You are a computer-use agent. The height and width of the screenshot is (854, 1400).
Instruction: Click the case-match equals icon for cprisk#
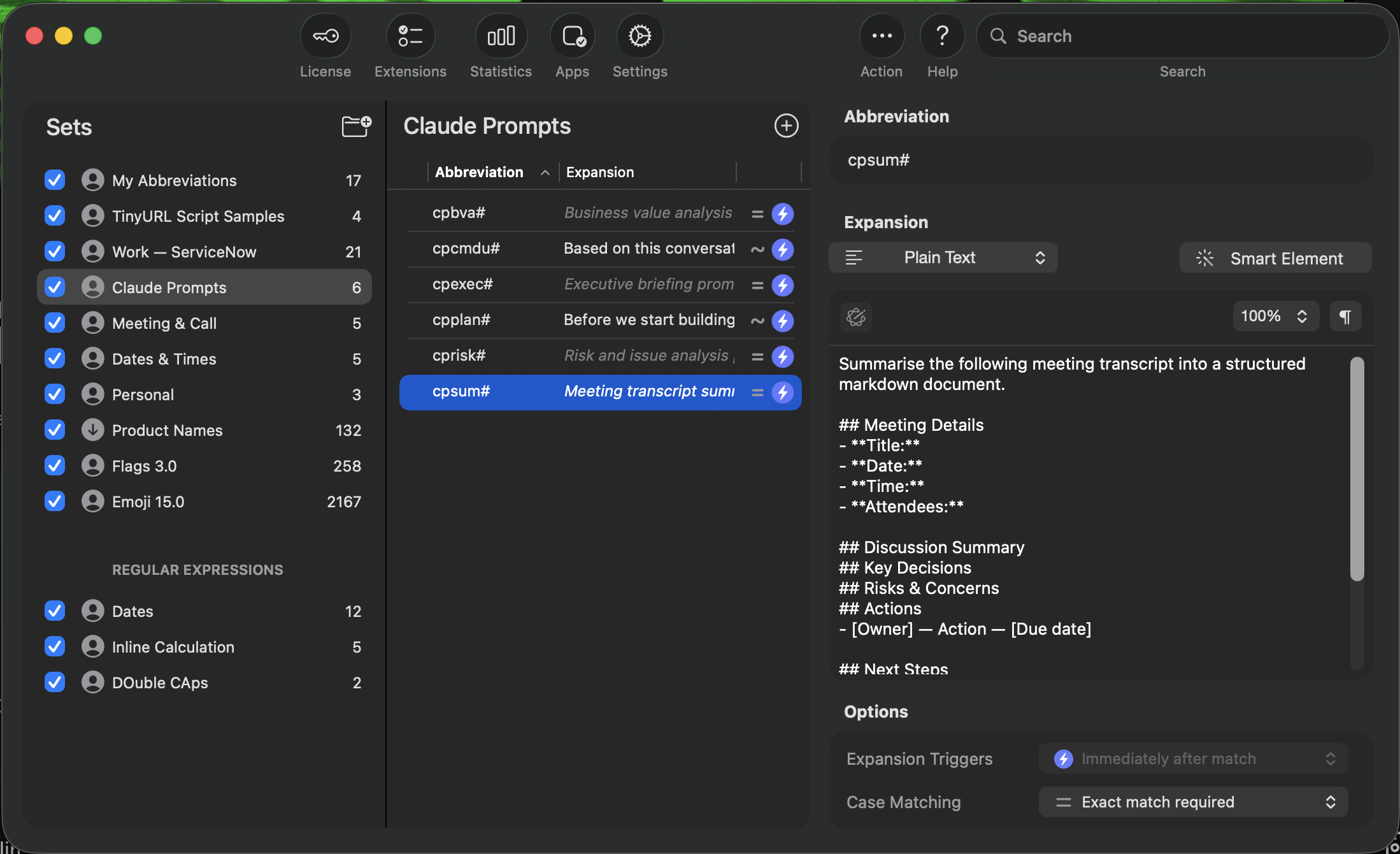pos(757,357)
